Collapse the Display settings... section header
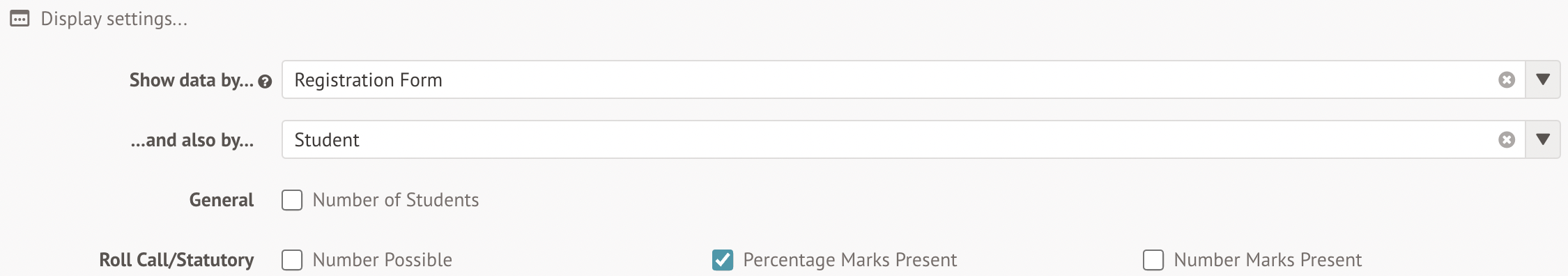This screenshot has height=276, width=1568. [99, 19]
